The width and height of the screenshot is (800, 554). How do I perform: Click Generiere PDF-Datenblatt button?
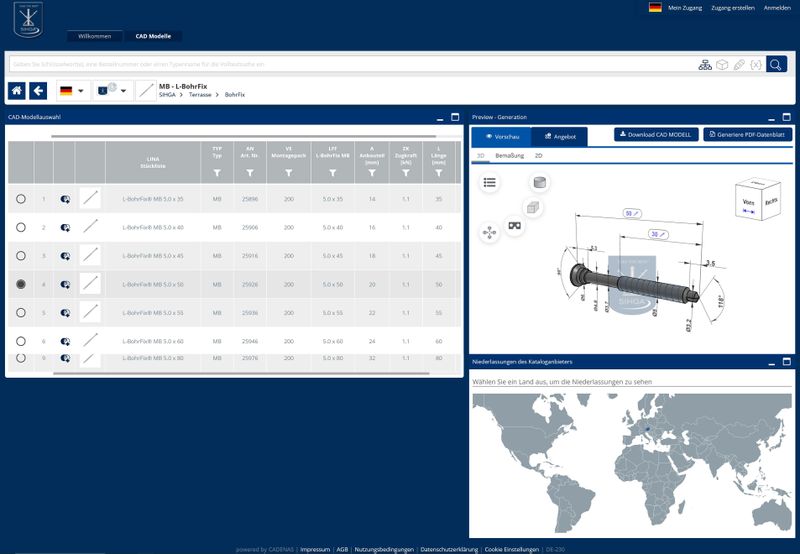tap(748, 134)
